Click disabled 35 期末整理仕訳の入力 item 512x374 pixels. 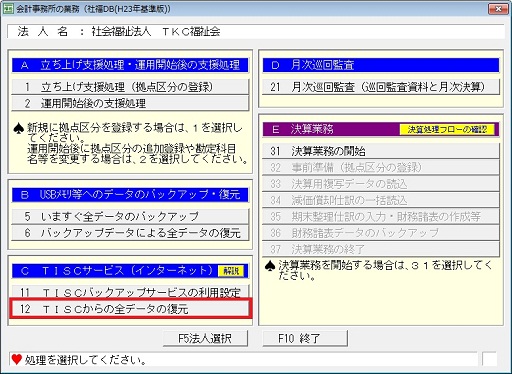coord(381,216)
